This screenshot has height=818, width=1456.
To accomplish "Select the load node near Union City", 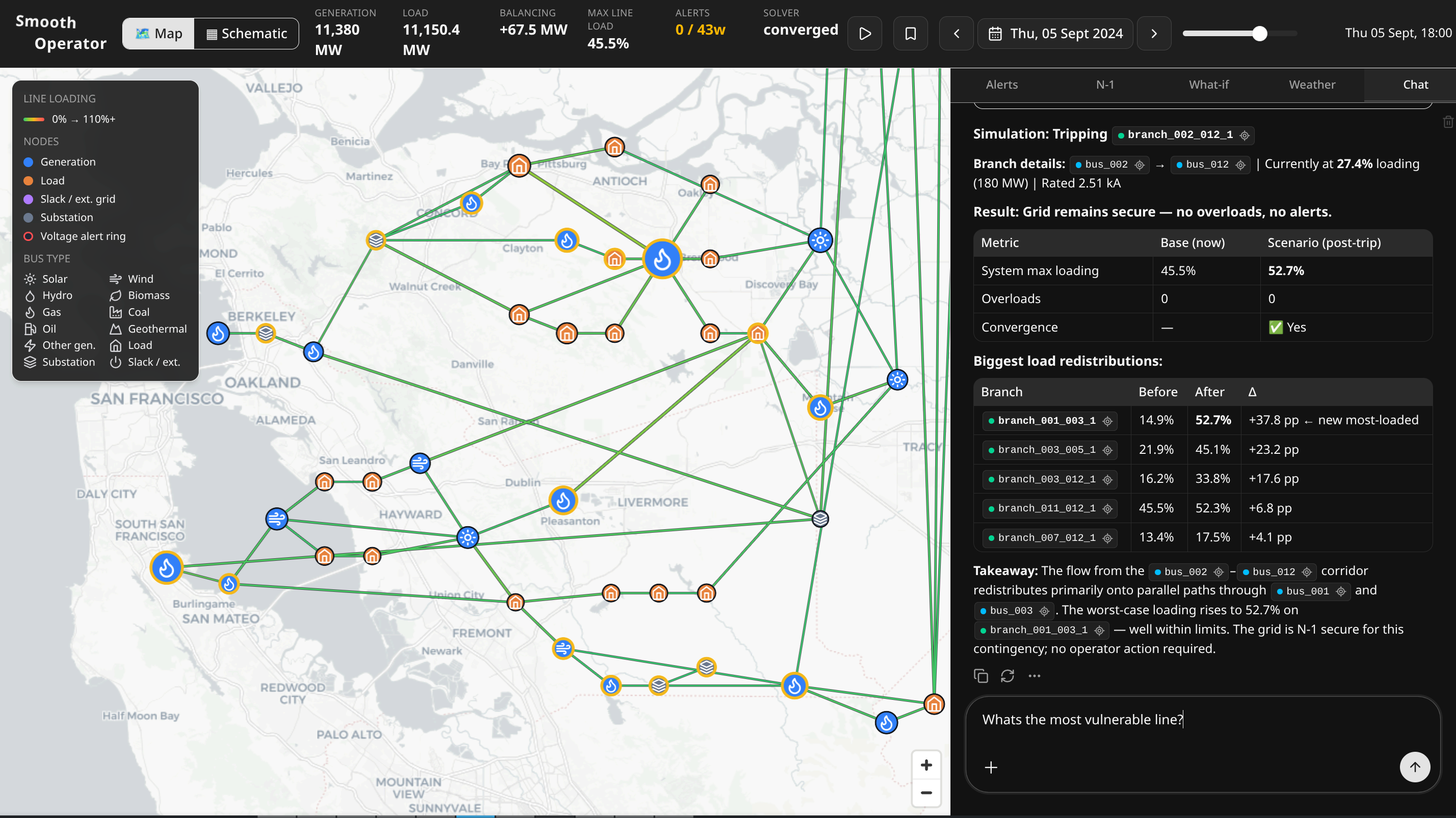I will point(515,602).
